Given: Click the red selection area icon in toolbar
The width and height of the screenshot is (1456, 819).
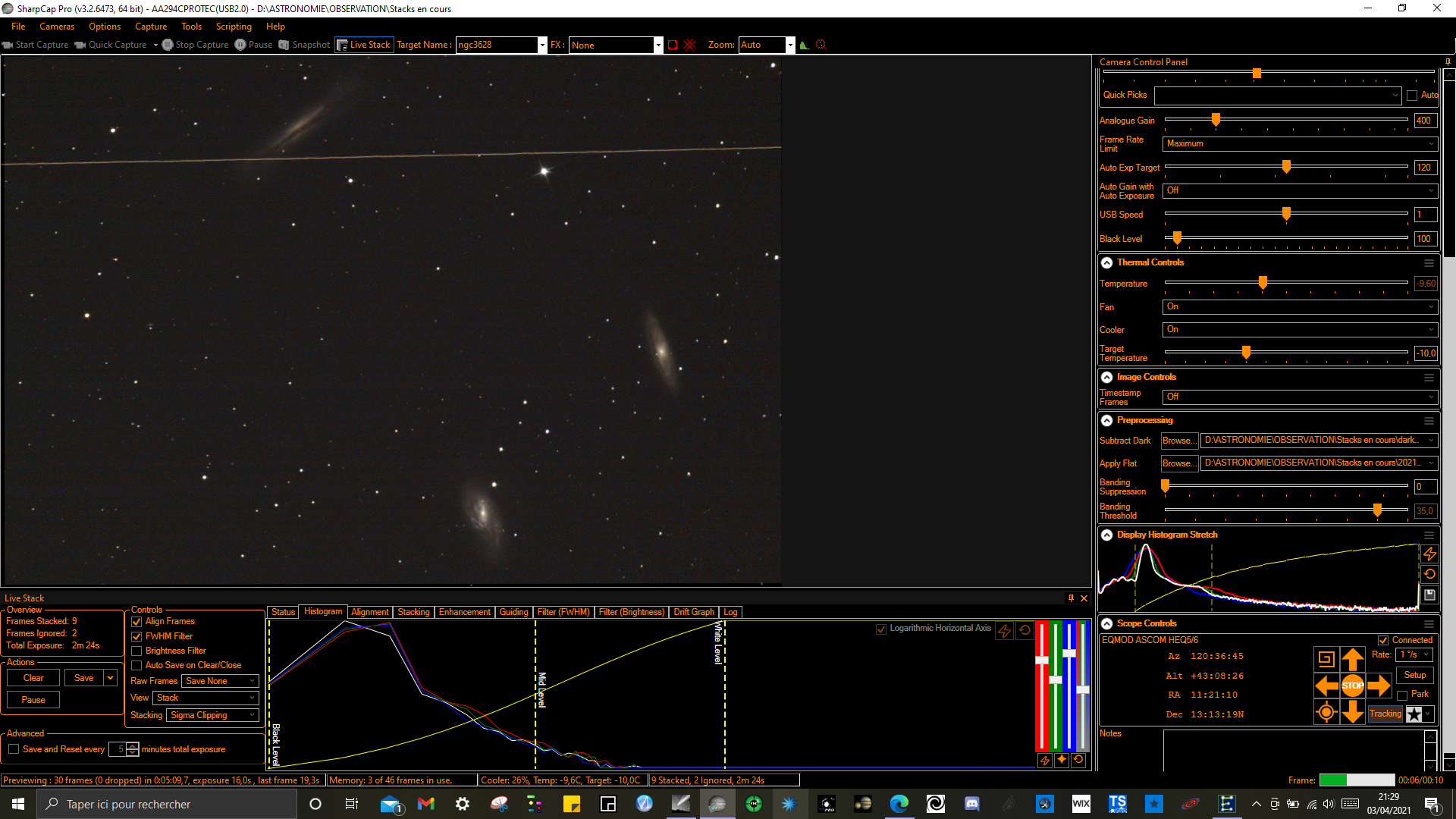Looking at the screenshot, I should [673, 45].
